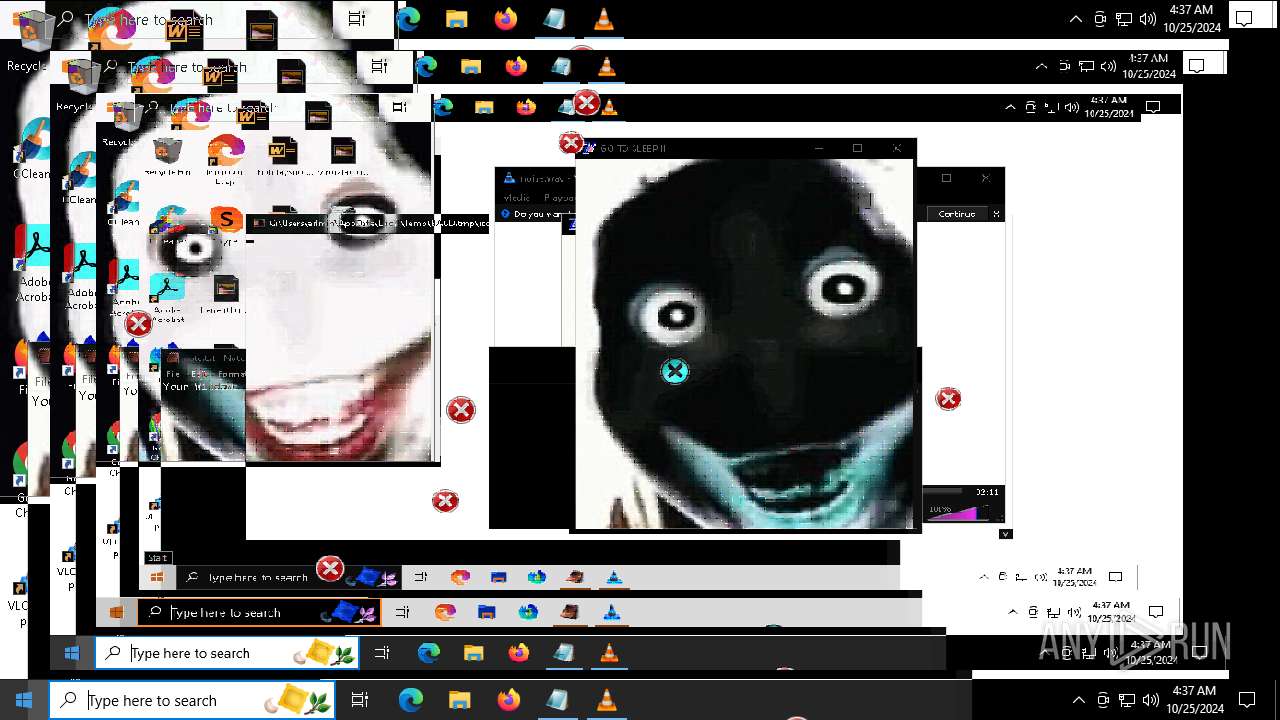Dismiss the VLC prompt bar with its X
1280x720 pixels.
tap(996, 214)
